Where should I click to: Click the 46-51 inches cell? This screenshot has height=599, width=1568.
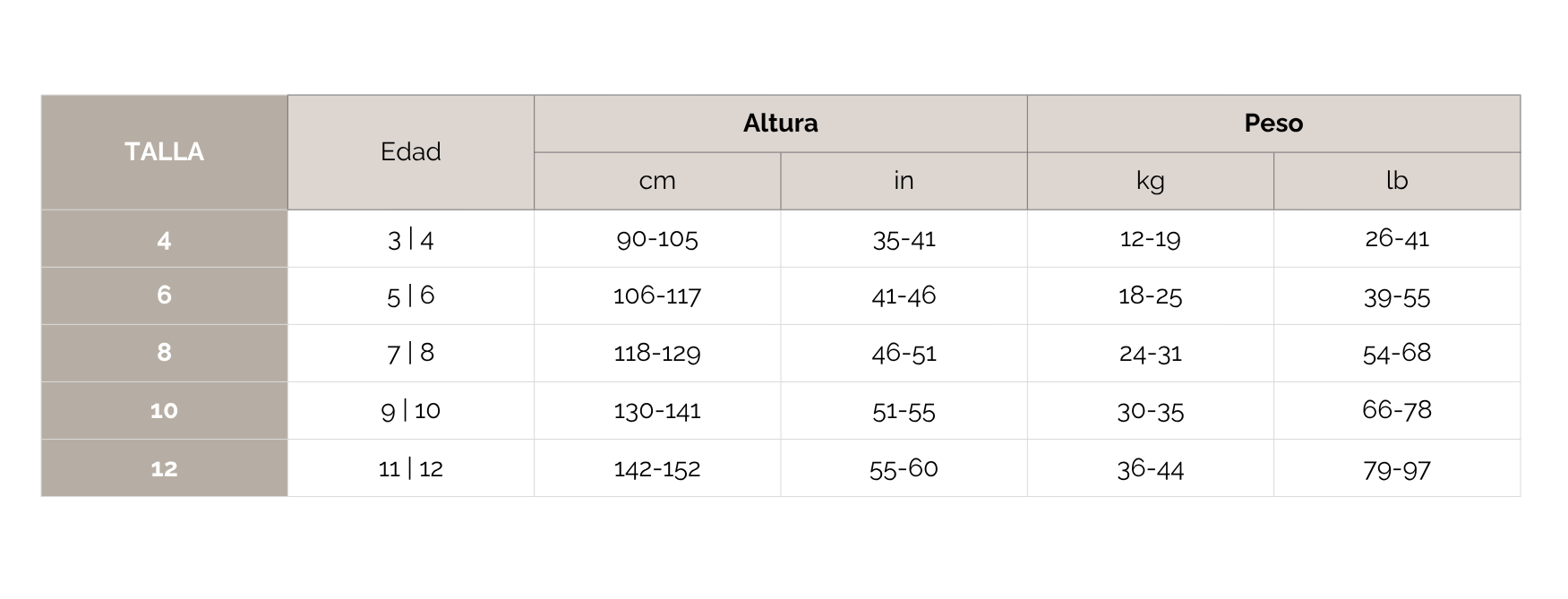coord(904,353)
